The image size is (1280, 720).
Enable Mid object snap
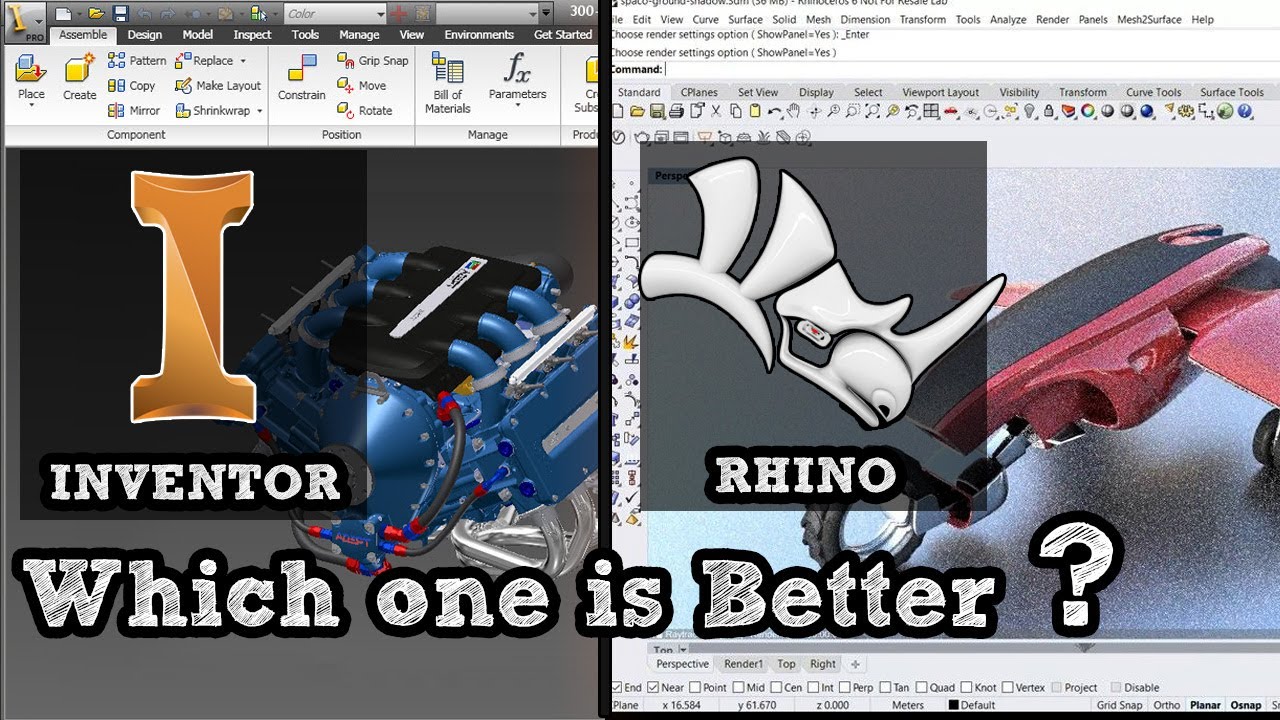[739, 687]
